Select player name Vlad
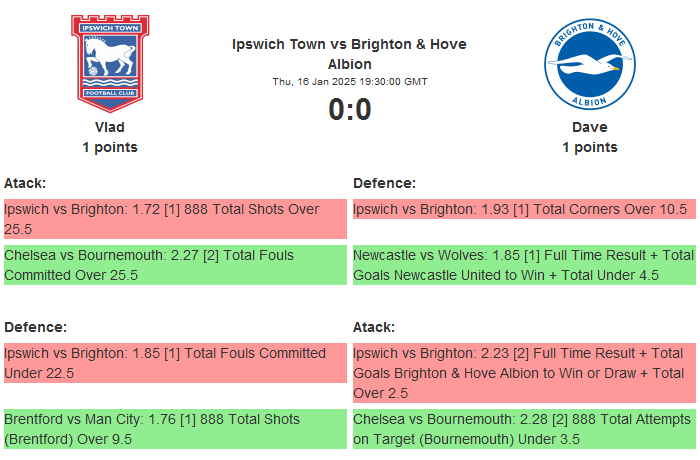700x460 pixels. click(x=110, y=127)
